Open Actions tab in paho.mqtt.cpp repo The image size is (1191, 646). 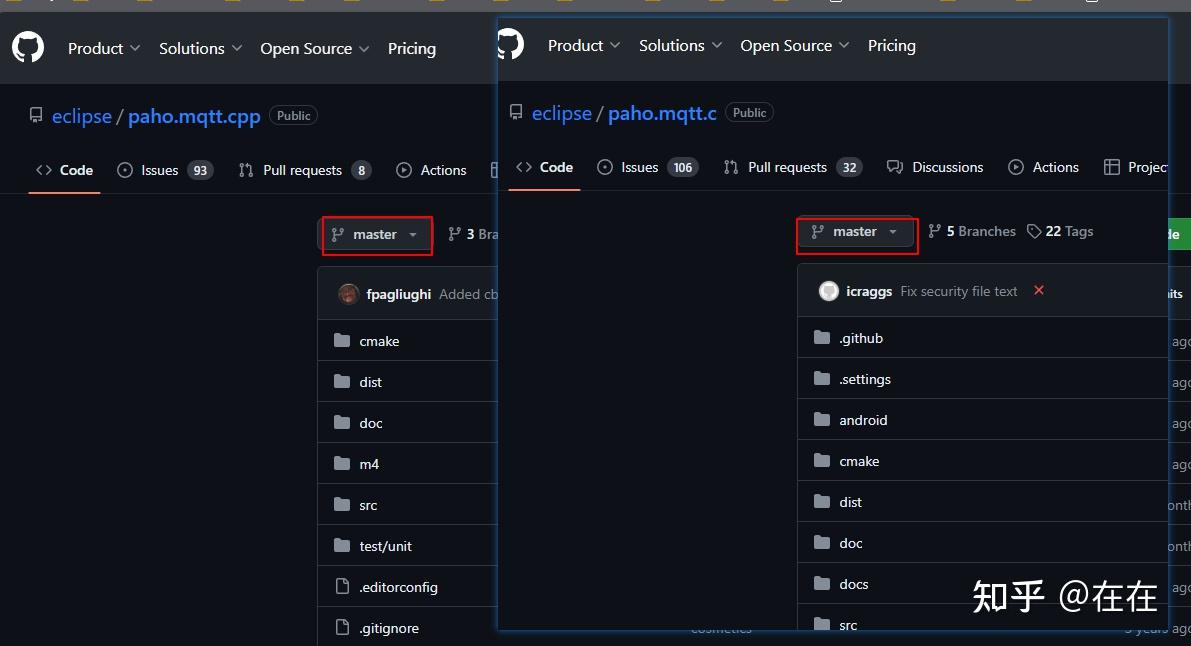[431, 170]
